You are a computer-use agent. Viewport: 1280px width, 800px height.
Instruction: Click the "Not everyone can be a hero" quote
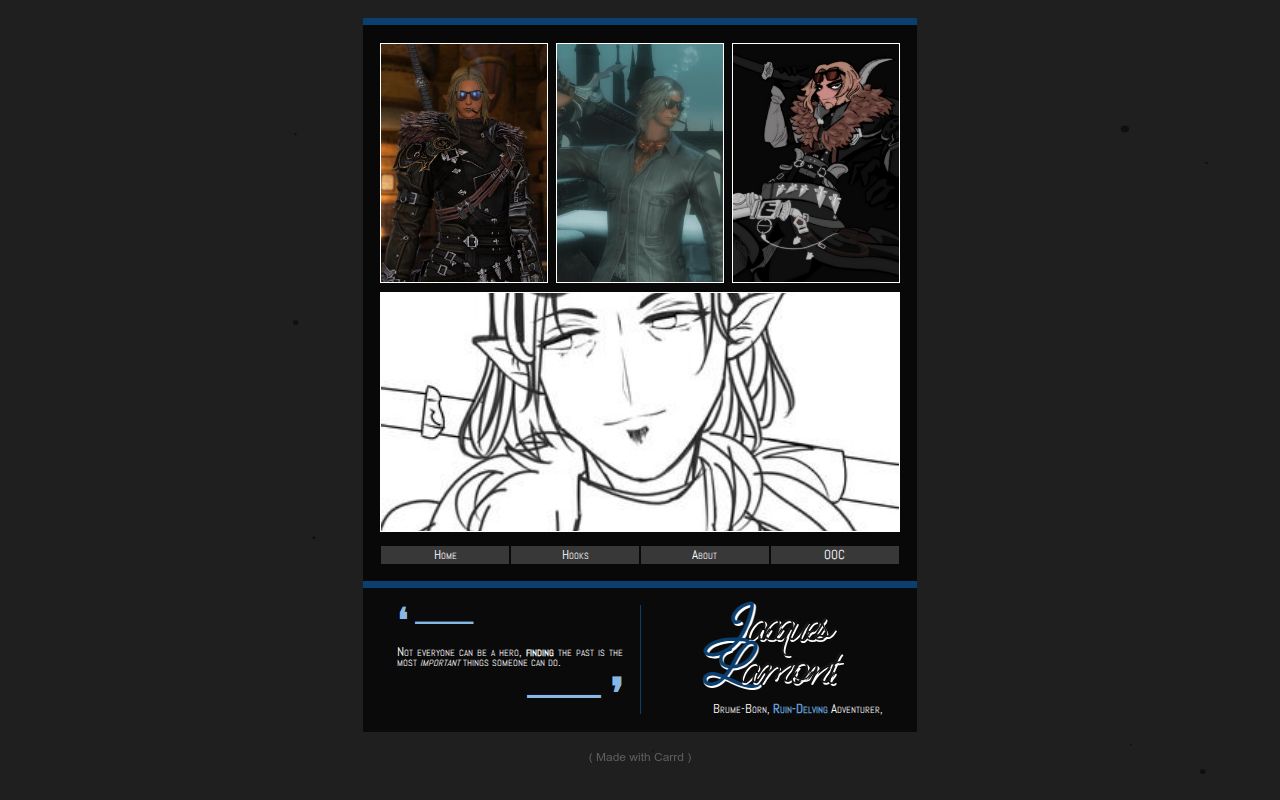[510, 657]
